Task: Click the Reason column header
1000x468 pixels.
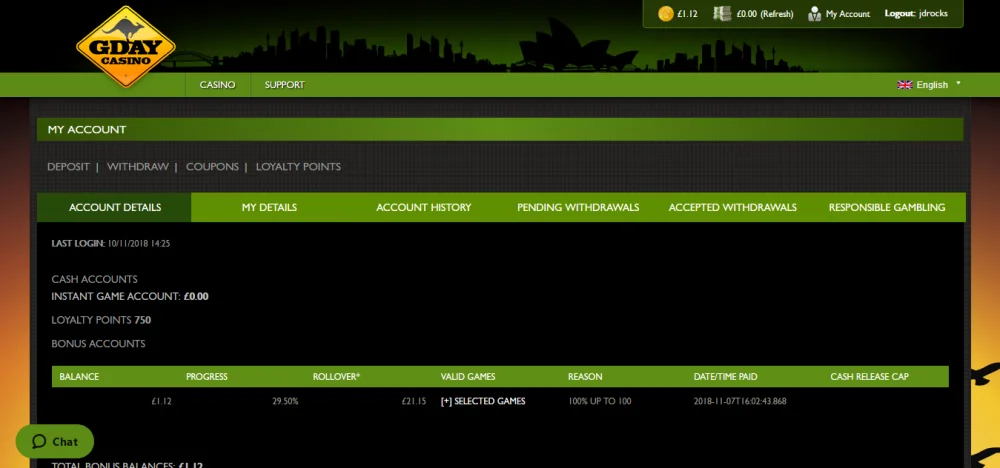Action: click(585, 377)
